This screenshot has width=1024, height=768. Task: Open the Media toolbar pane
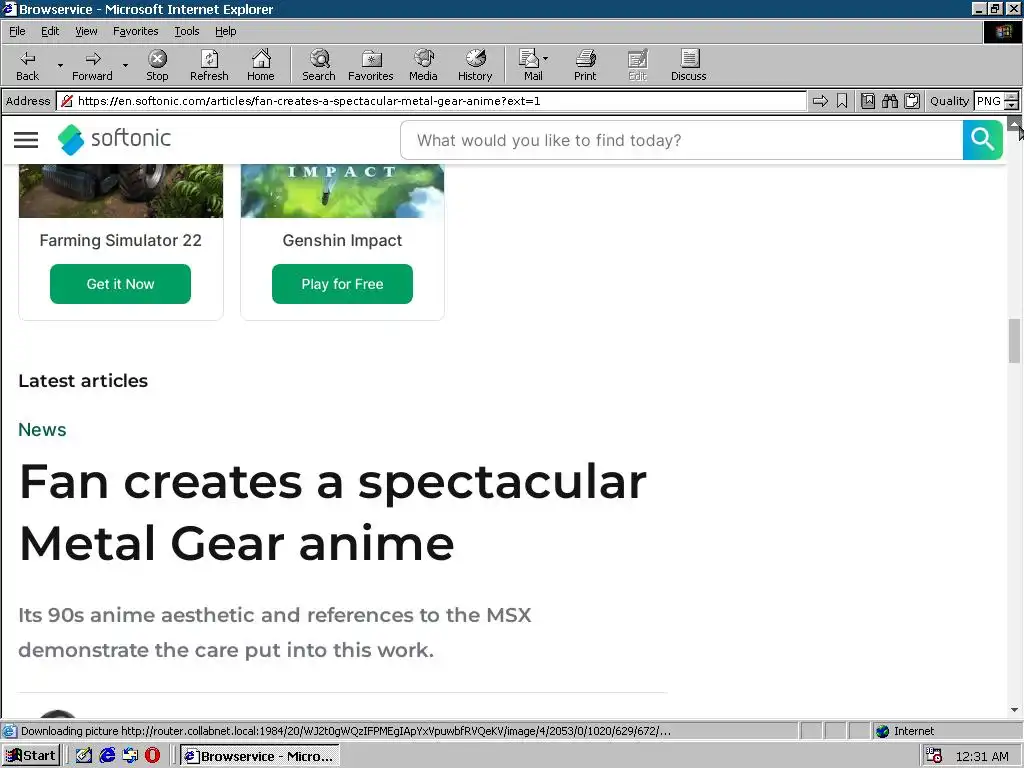[x=423, y=65]
